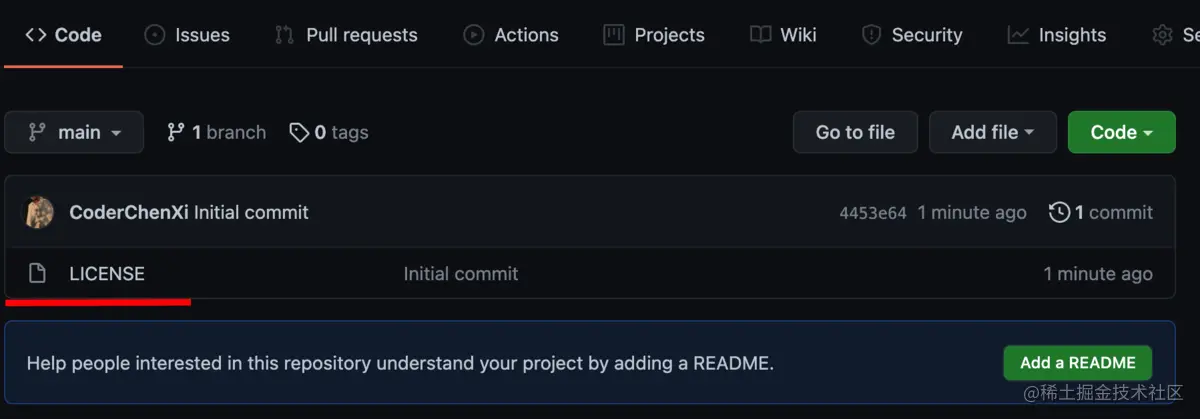Image resolution: width=1200 pixels, height=419 pixels.
Task: Open the main branch dropdown
Action: point(74,132)
